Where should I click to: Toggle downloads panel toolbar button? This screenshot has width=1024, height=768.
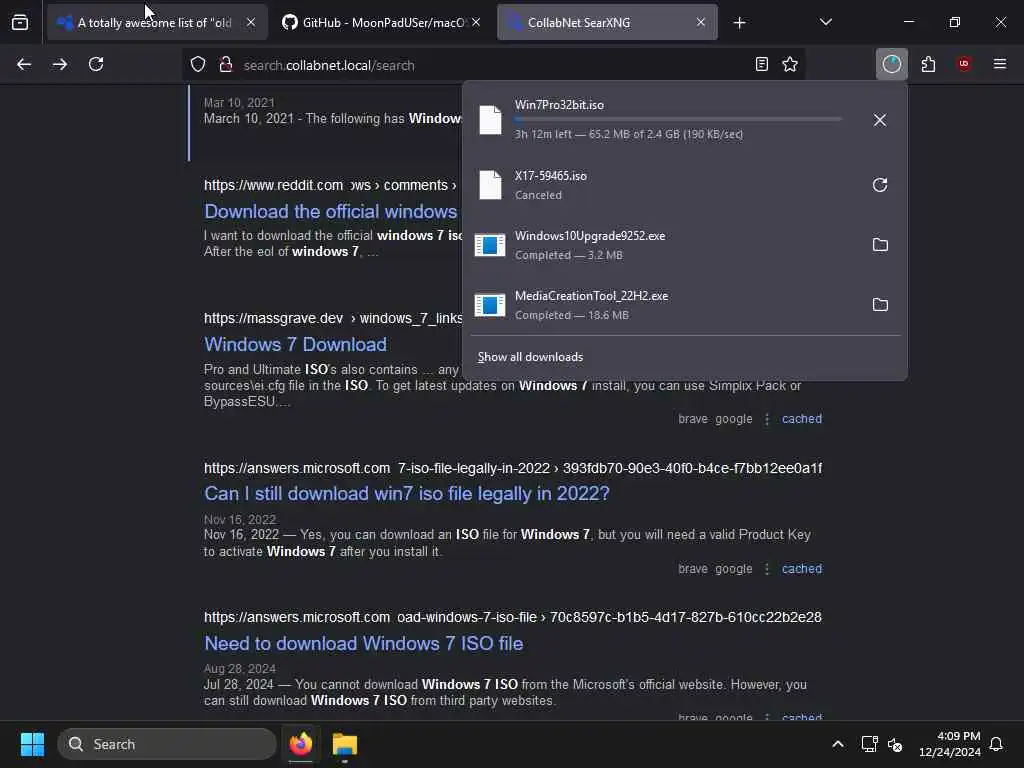(x=891, y=64)
